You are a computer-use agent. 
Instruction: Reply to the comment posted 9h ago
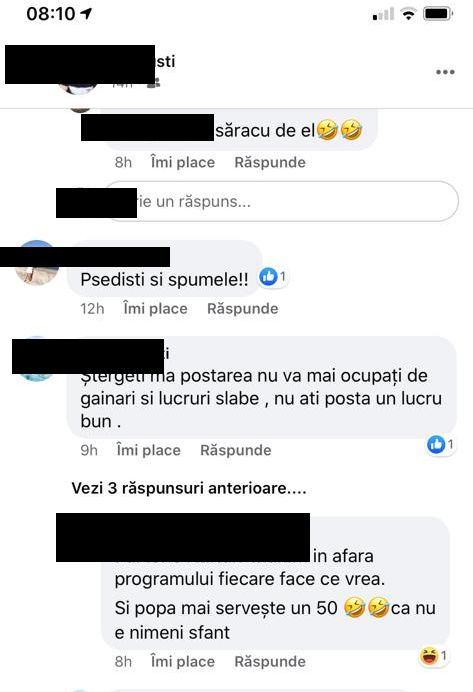[x=236, y=450]
